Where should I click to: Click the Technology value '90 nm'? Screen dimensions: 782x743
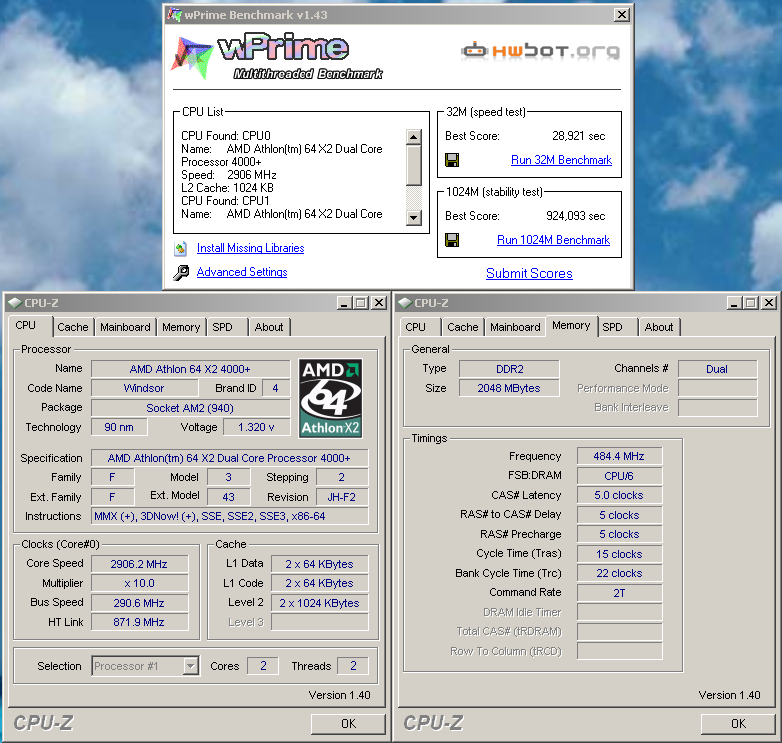click(x=119, y=427)
